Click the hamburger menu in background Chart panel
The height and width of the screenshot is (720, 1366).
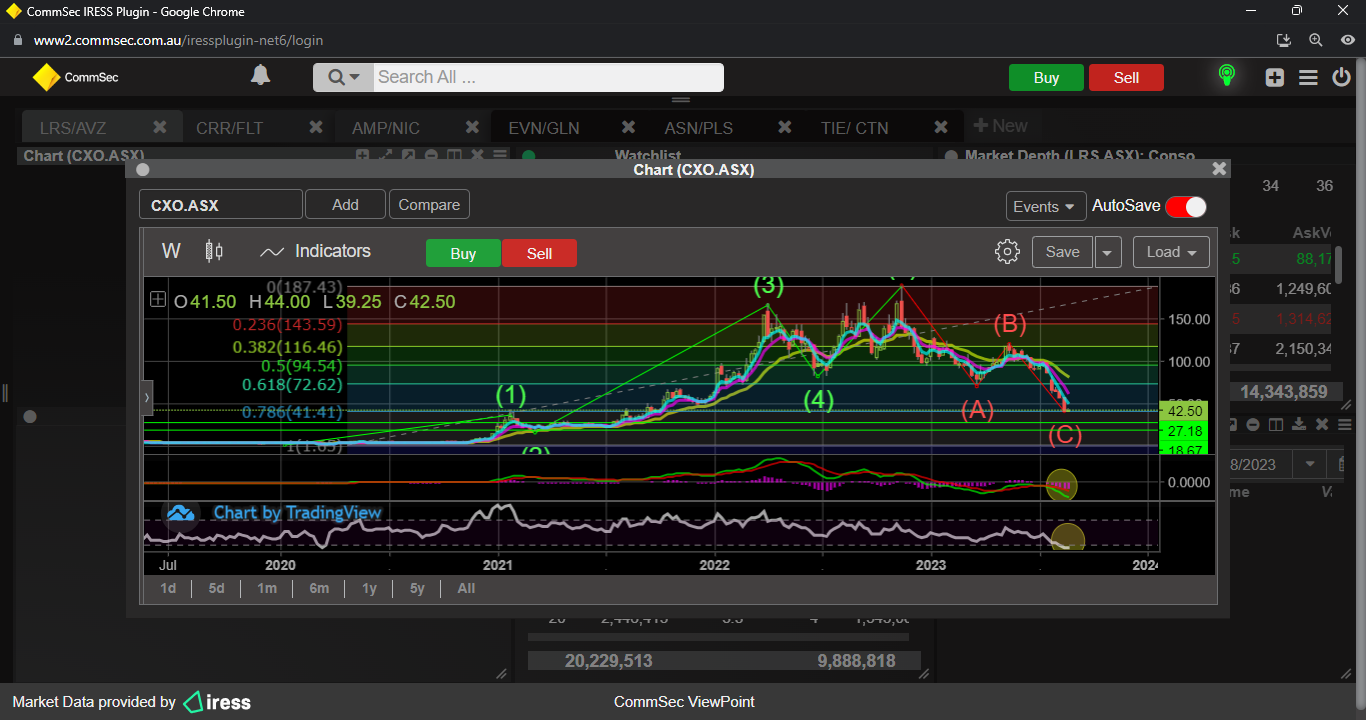tap(500, 155)
